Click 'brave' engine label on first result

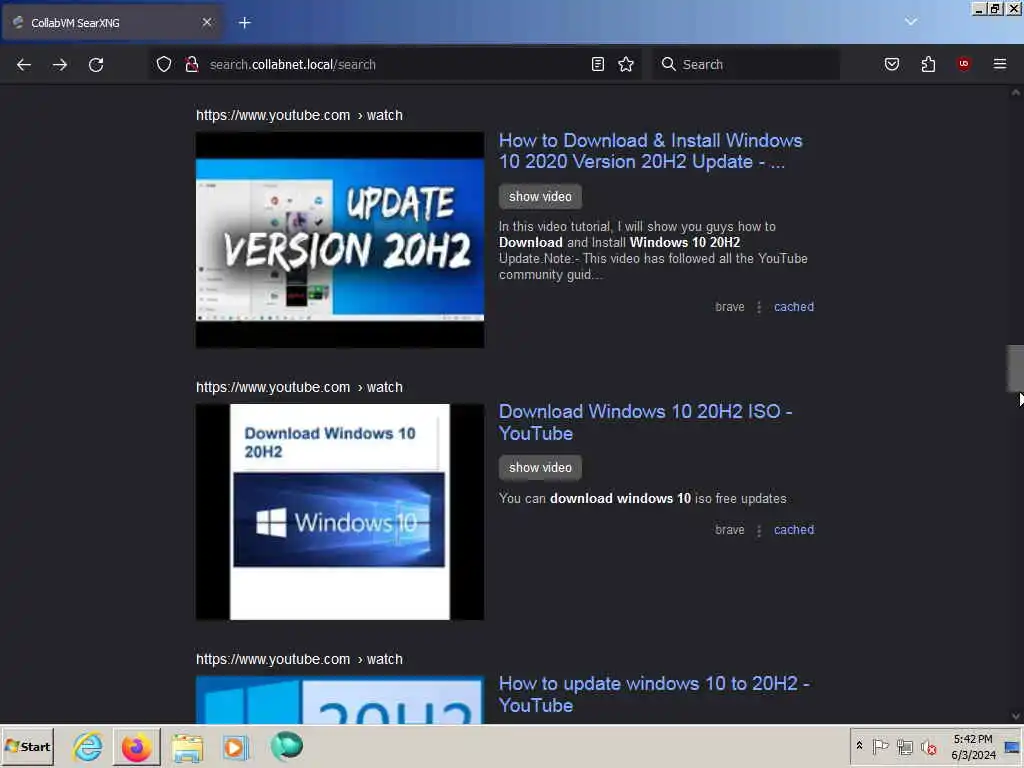[x=729, y=307]
